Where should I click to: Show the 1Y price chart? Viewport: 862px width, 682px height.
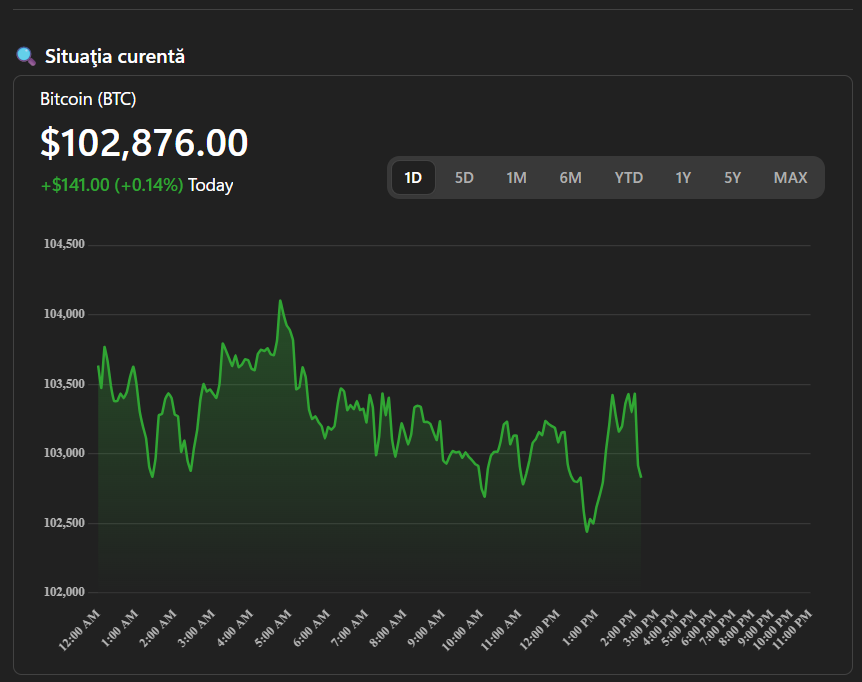click(683, 178)
